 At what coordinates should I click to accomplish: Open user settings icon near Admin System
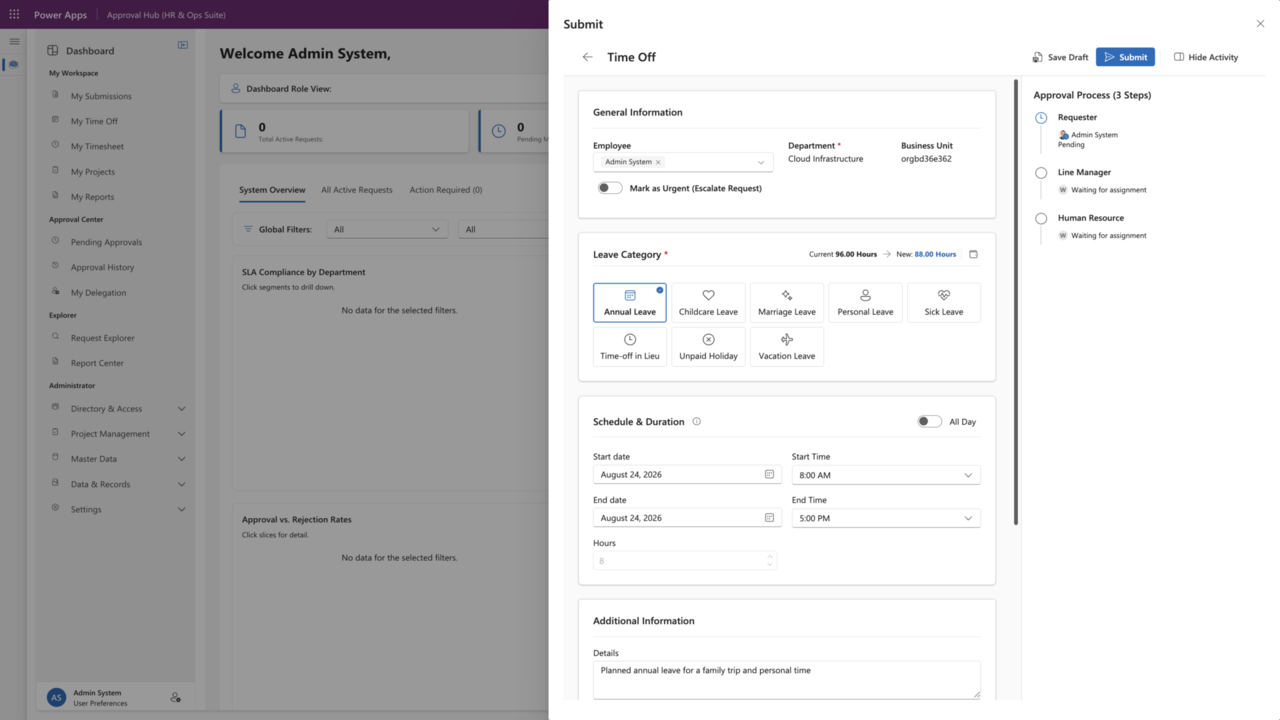tap(175, 697)
